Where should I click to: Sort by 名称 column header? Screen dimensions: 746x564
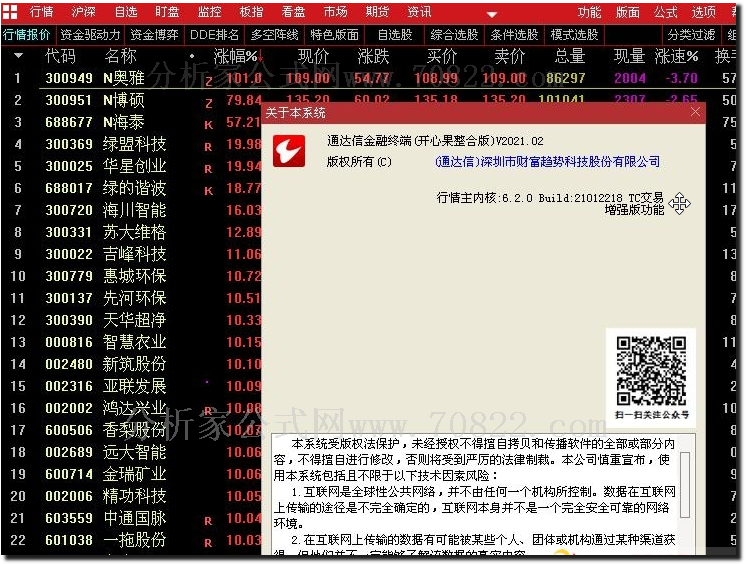[120, 56]
